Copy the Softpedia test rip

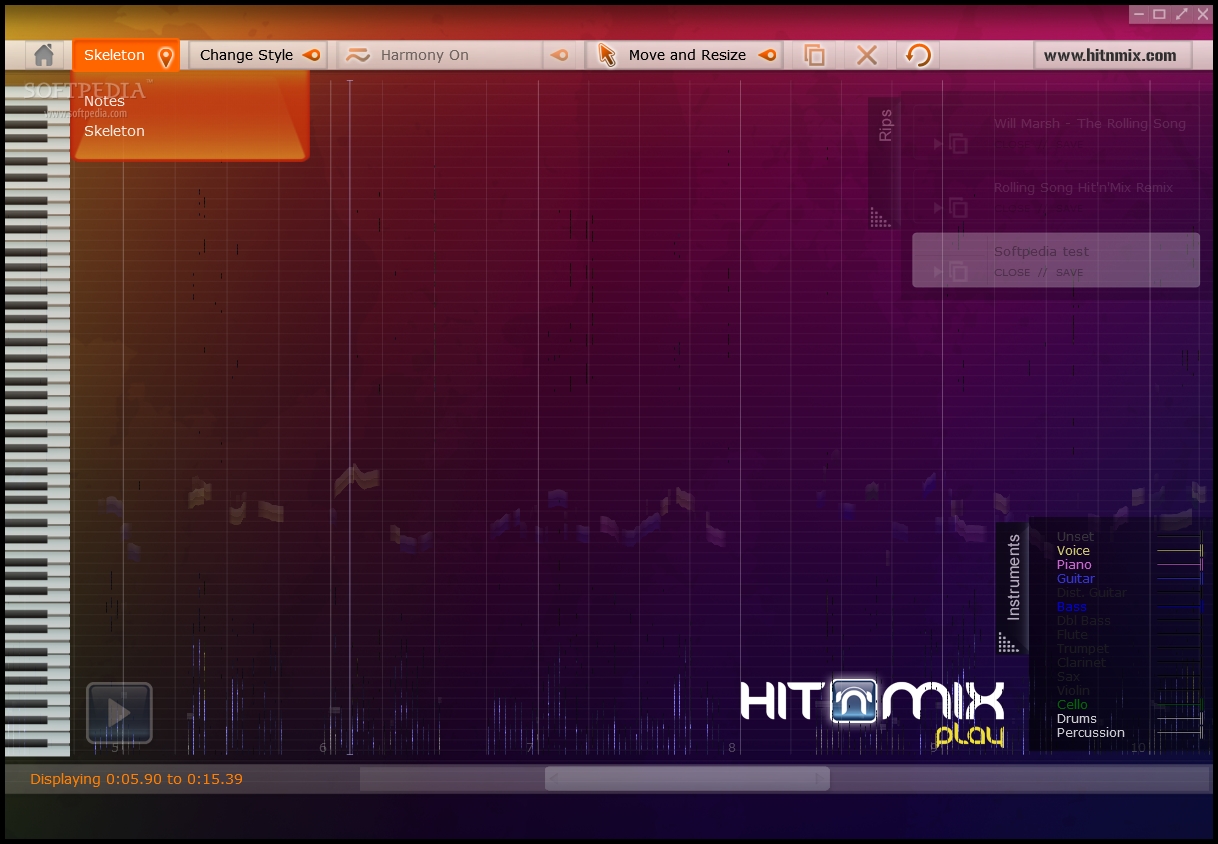[958, 272]
